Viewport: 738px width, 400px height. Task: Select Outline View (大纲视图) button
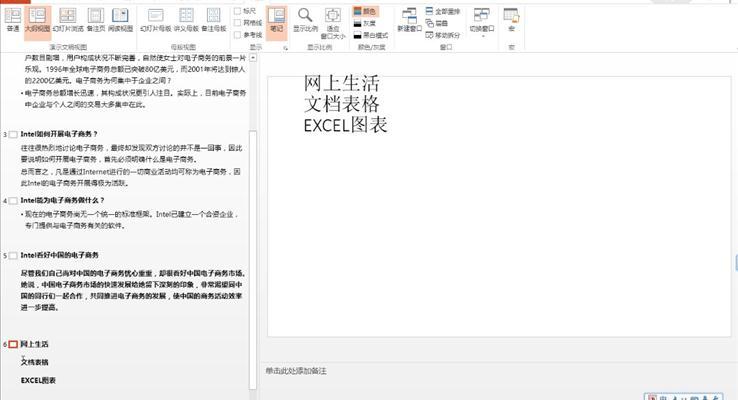coord(37,19)
